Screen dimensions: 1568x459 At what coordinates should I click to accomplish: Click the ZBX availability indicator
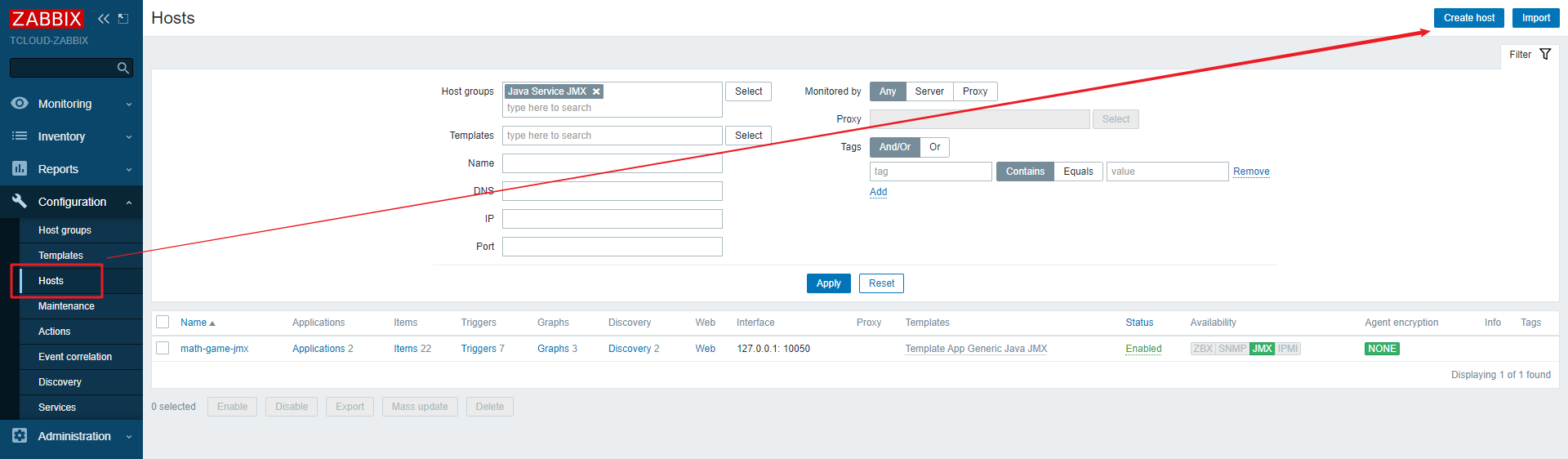point(1203,349)
